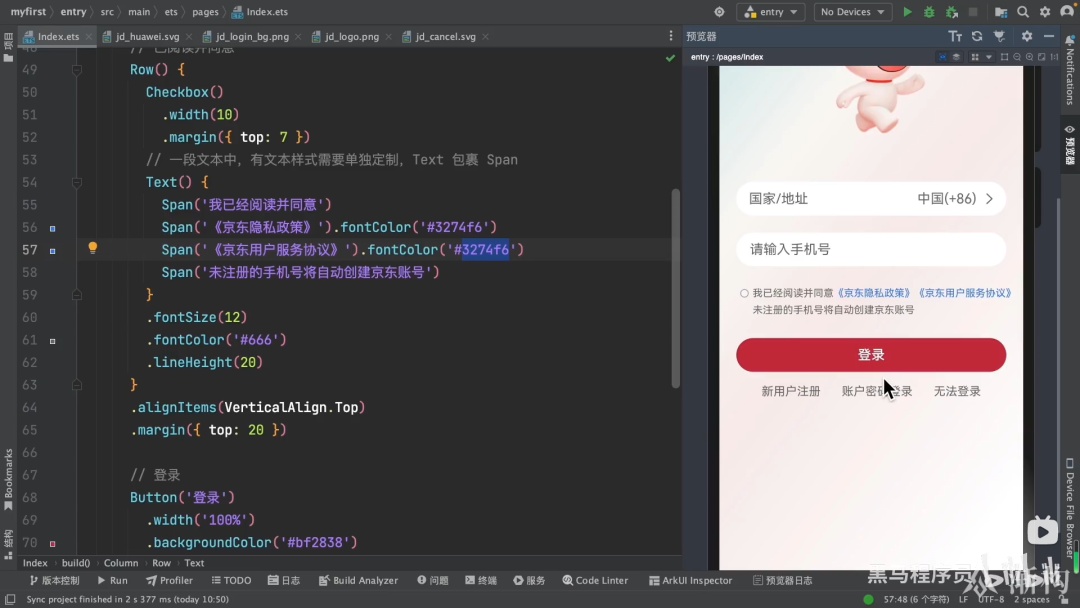The width and height of the screenshot is (1080, 608).
Task: Open editor tabs more options icon
Action: 671,36
